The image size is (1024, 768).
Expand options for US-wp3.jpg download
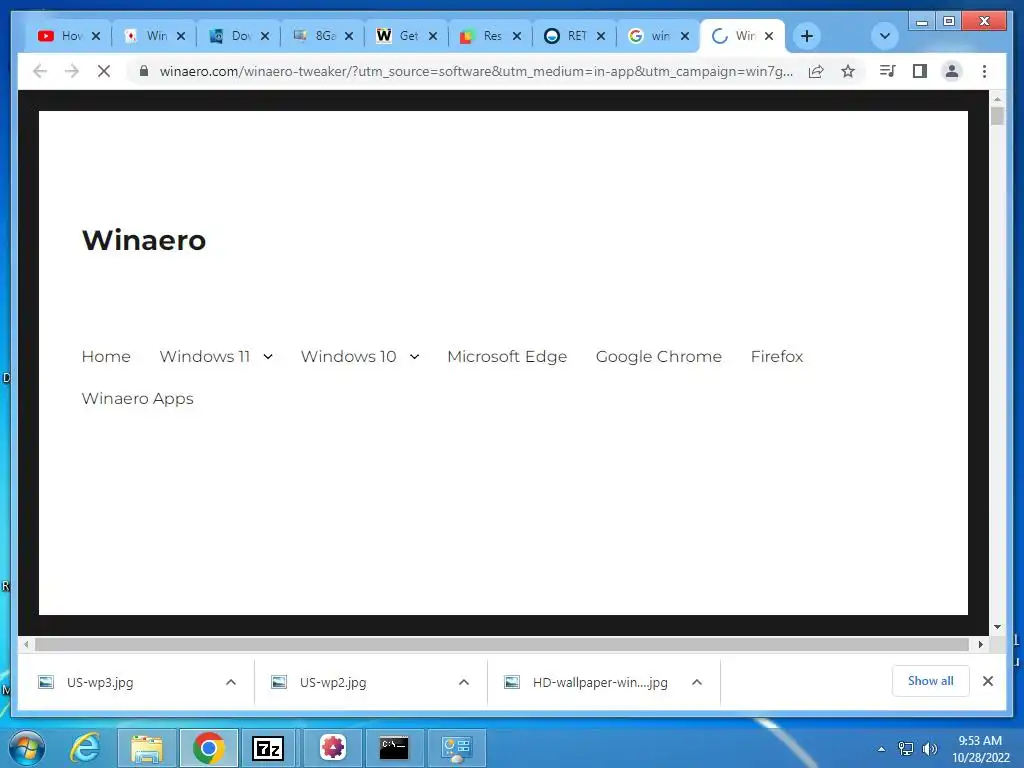tap(231, 682)
